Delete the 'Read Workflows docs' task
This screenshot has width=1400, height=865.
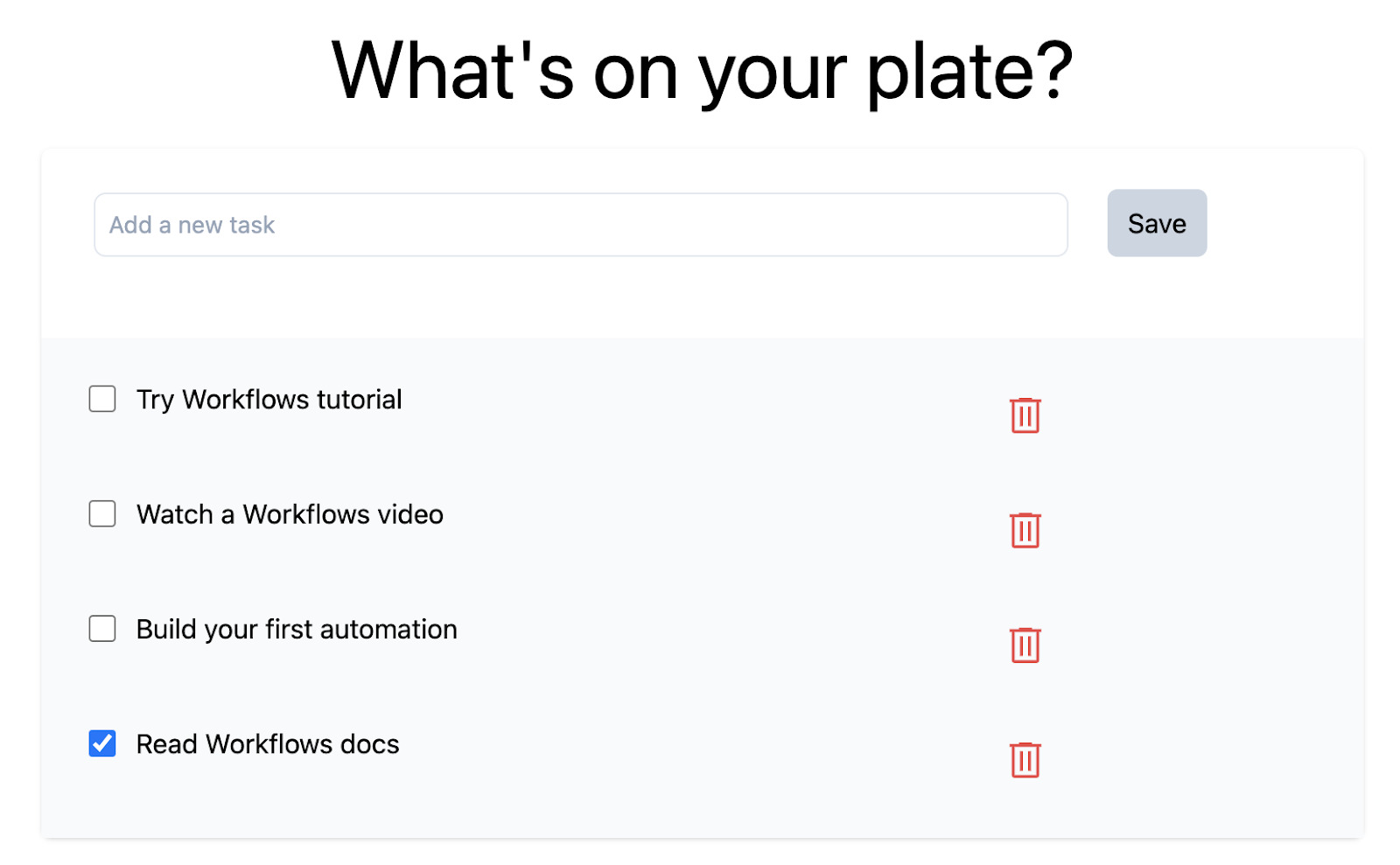(1025, 760)
